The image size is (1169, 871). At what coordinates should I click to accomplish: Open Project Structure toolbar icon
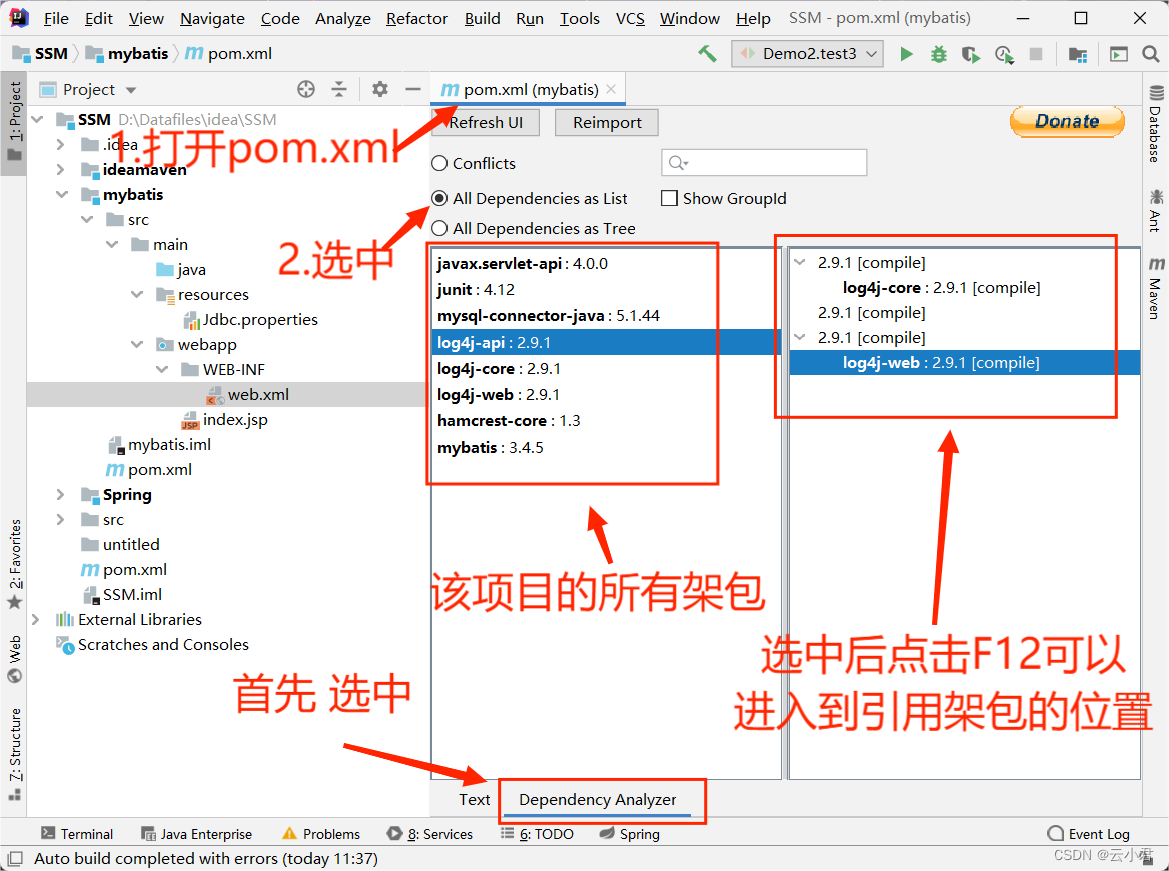click(1077, 54)
